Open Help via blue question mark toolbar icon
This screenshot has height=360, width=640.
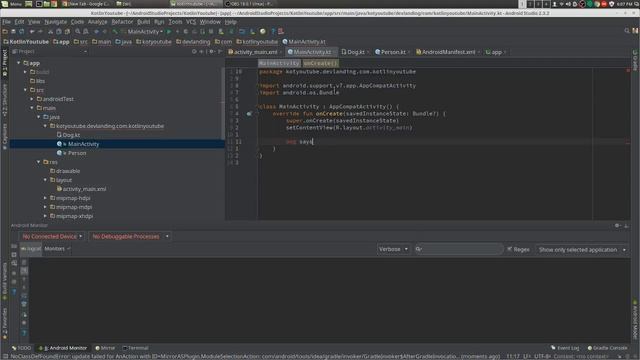pyautogui.click(x=273, y=31)
